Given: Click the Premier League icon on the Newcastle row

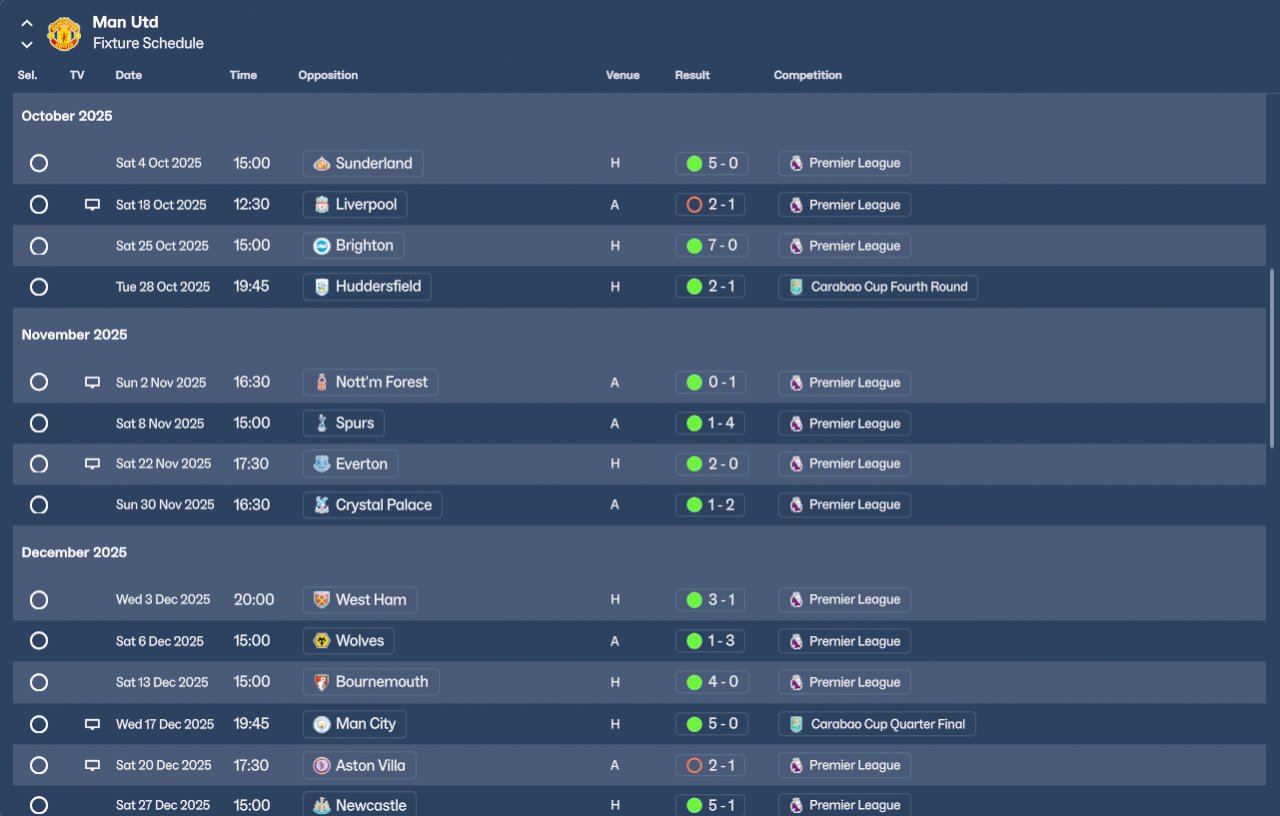Looking at the screenshot, I should (x=796, y=805).
